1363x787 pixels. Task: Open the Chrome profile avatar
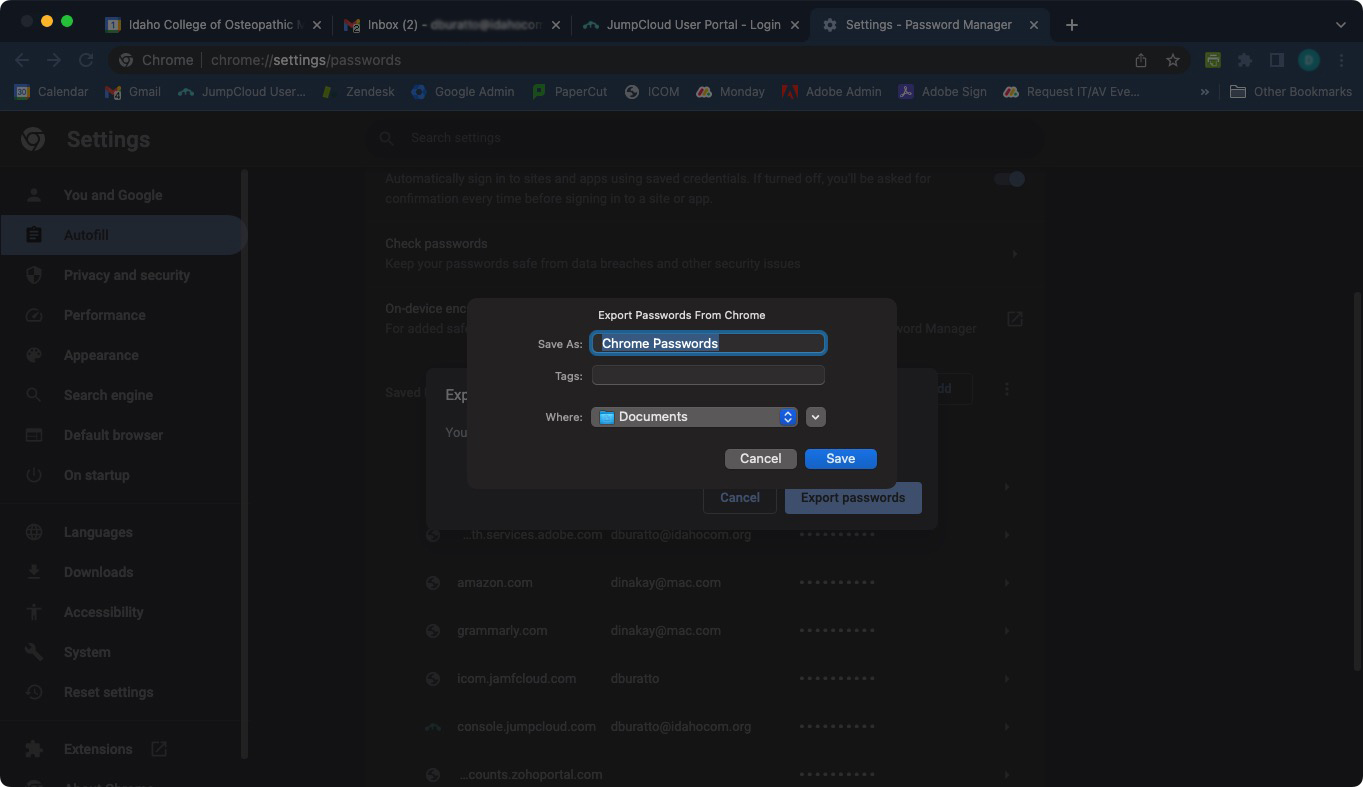(x=1308, y=60)
